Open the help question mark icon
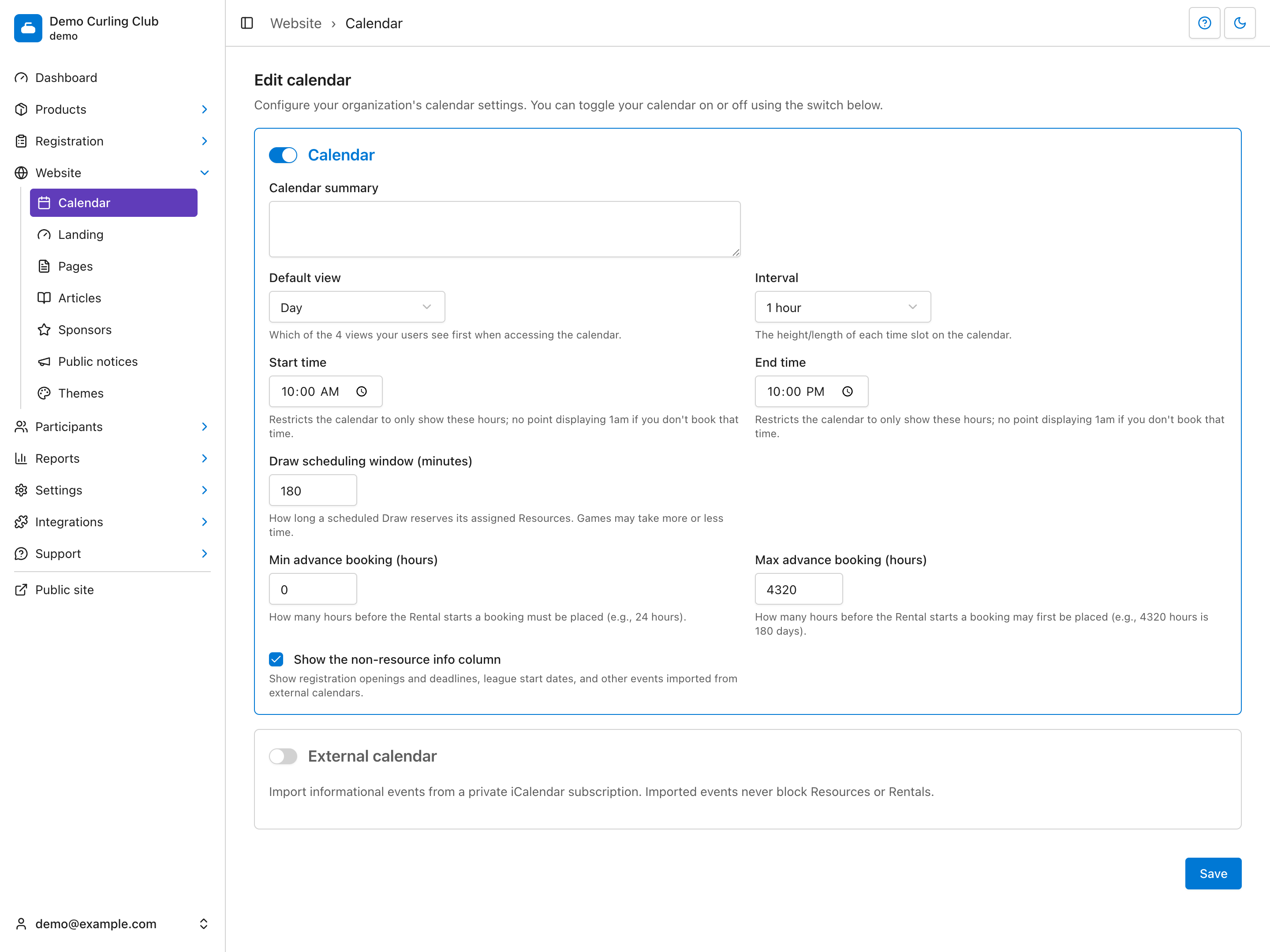Screen dimensions: 1270x952 1204,23
